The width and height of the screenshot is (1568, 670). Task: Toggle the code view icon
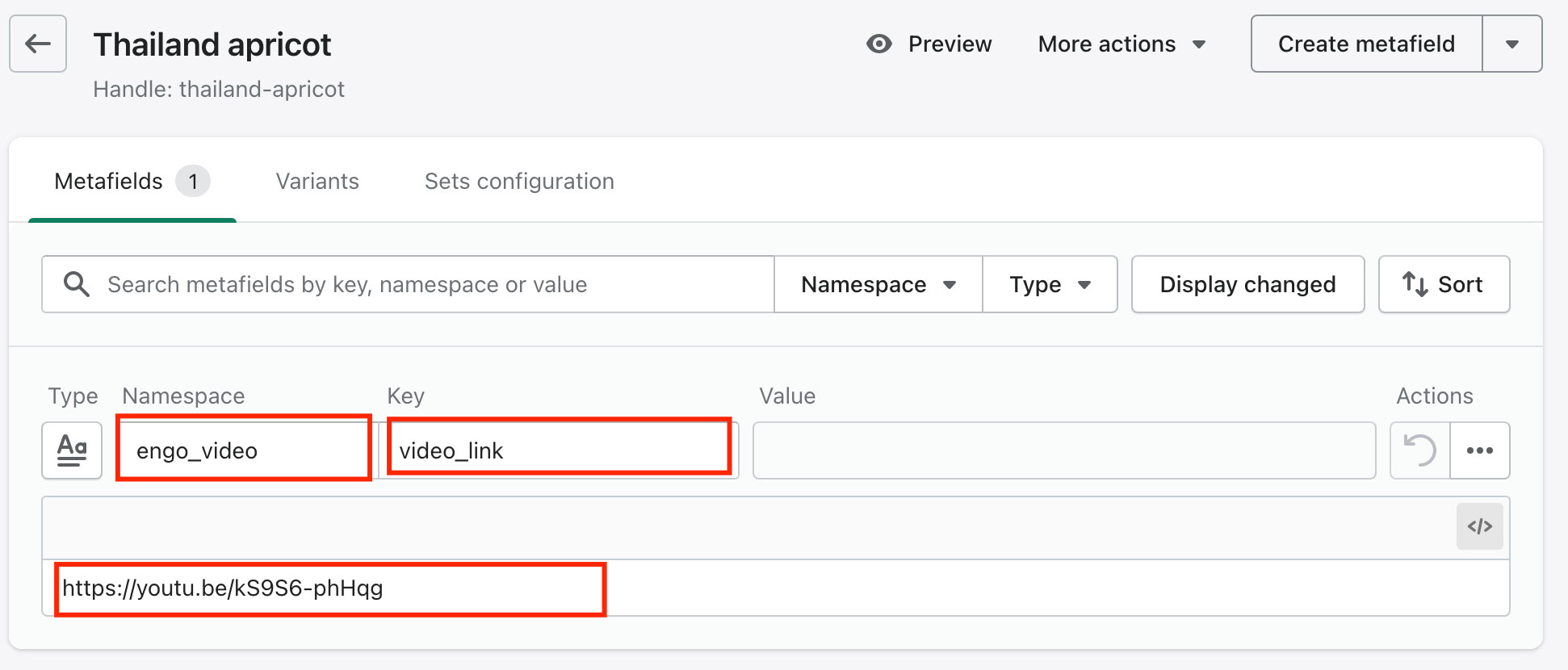[1479, 526]
